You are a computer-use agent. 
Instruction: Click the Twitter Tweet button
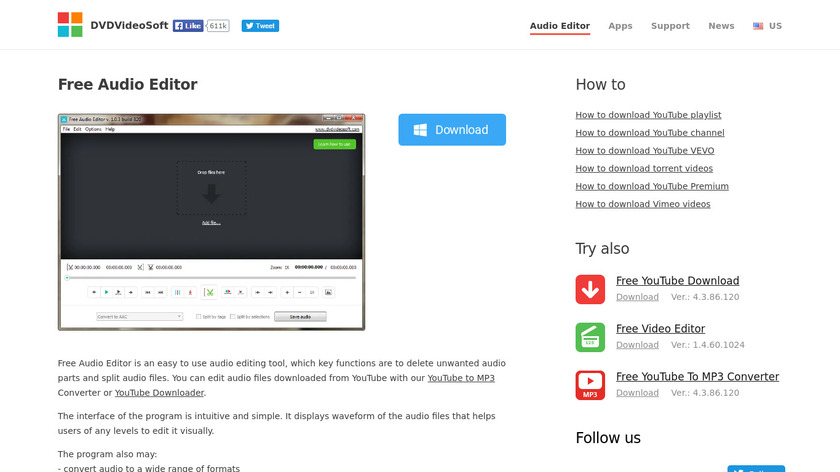click(260, 26)
